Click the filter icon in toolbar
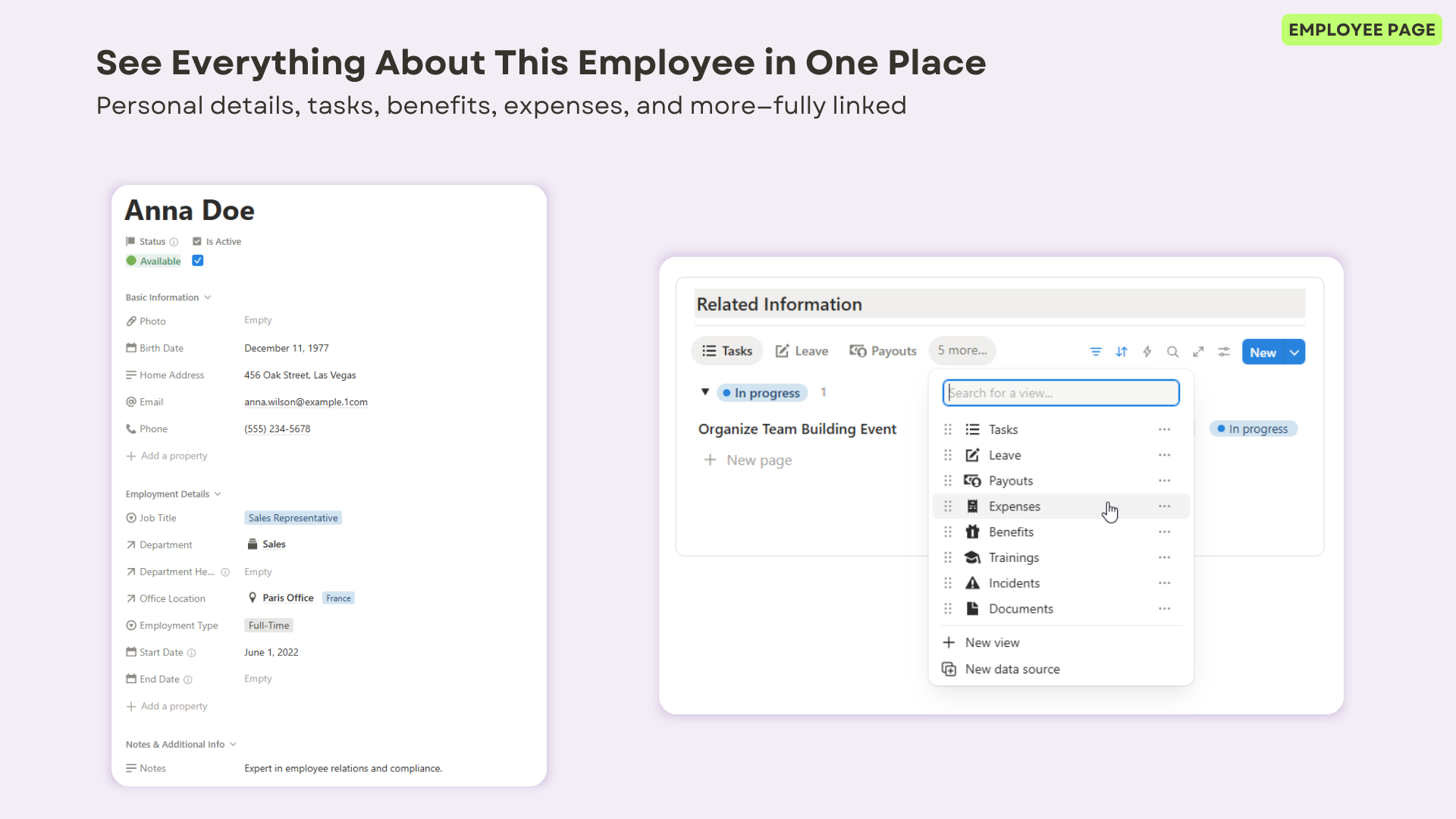 point(1096,352)
